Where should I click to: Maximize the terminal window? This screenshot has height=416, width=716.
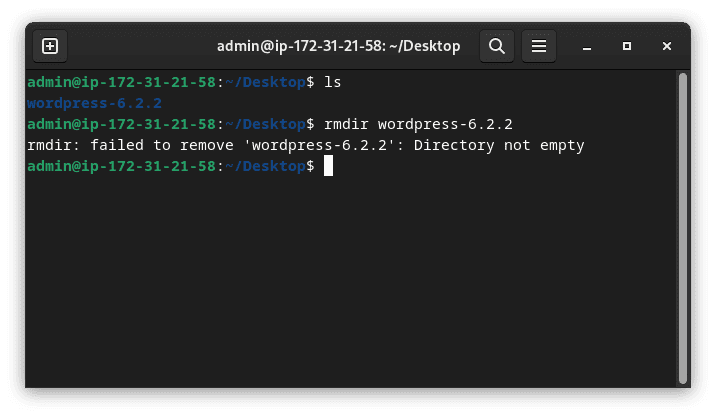click(x=627, y=46)
